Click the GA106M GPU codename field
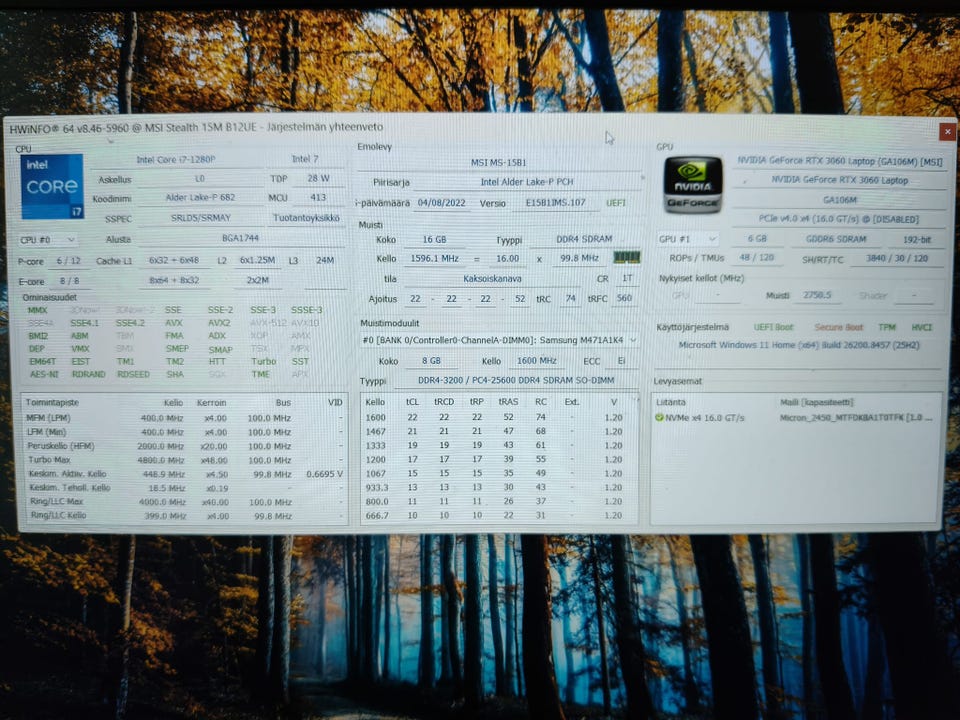 point(839,200)
